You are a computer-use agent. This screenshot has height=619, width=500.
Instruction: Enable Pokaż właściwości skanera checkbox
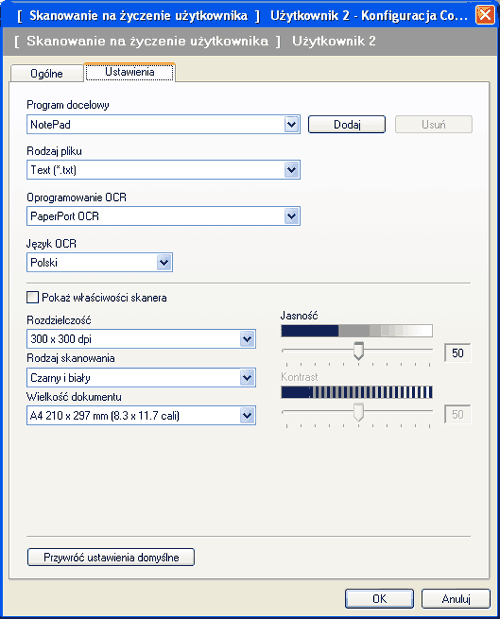pyautogui.click(x=32, y=297)
